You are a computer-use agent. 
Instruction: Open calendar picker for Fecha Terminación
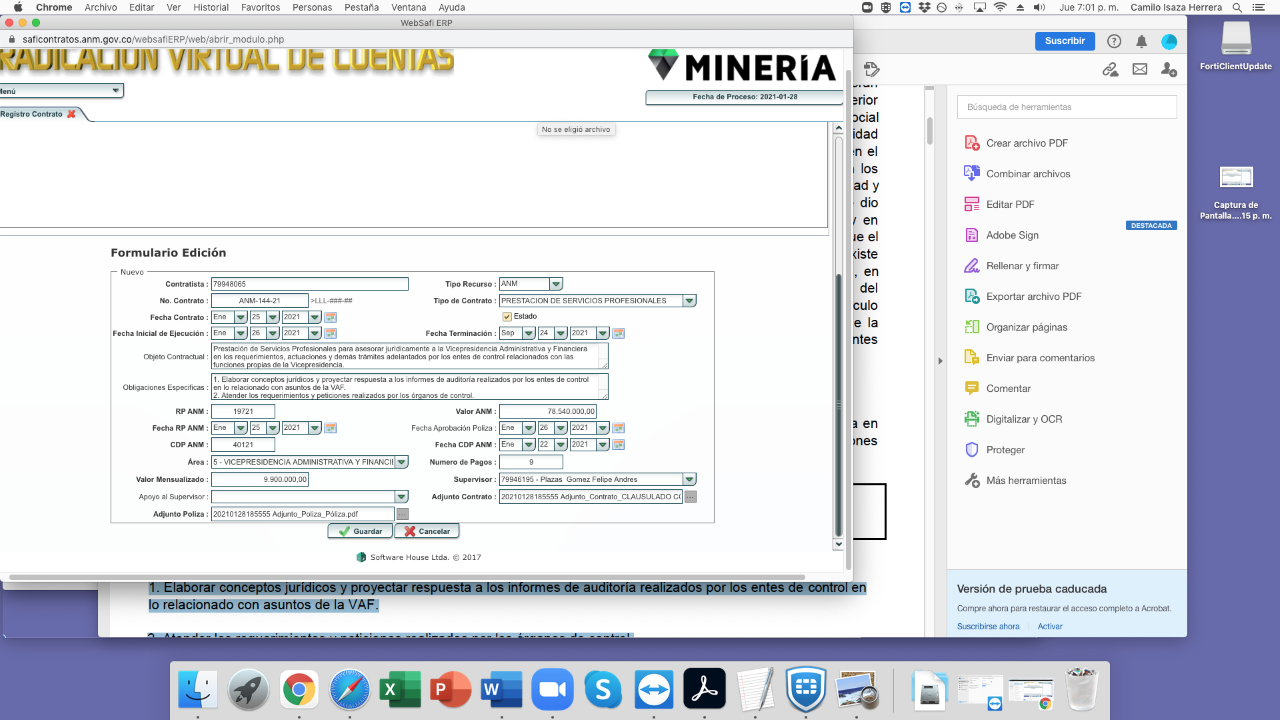click(618, 333)
